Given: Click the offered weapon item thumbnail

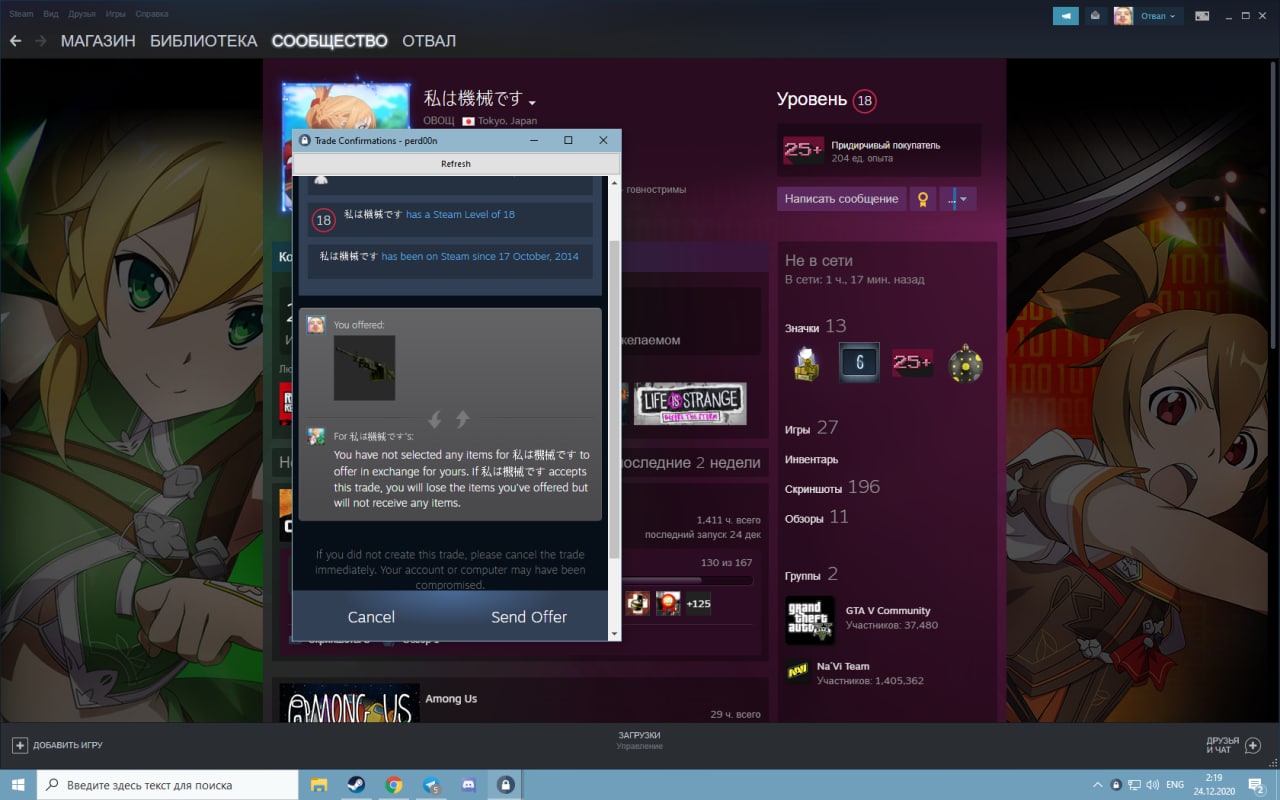Looking at the screenshot, I should (x=364, y=368).
